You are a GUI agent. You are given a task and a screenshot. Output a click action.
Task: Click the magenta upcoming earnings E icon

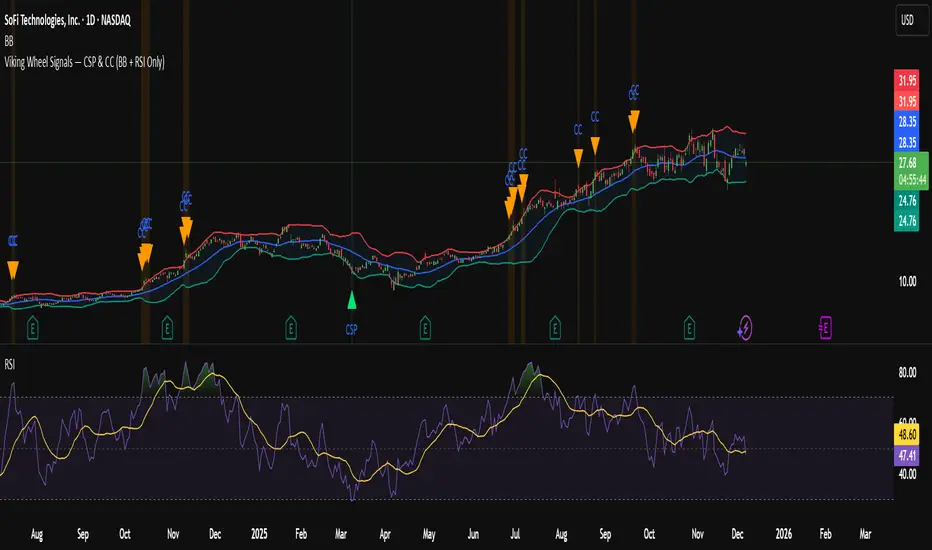[x=825, y=328]
